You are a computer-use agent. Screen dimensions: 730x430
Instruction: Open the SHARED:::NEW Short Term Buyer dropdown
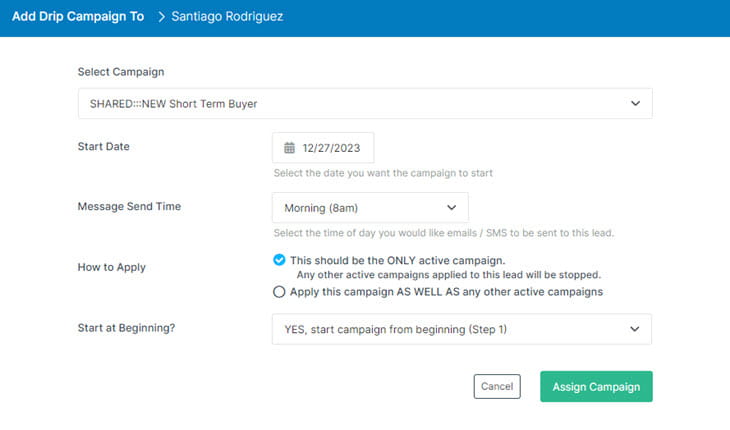365,103
